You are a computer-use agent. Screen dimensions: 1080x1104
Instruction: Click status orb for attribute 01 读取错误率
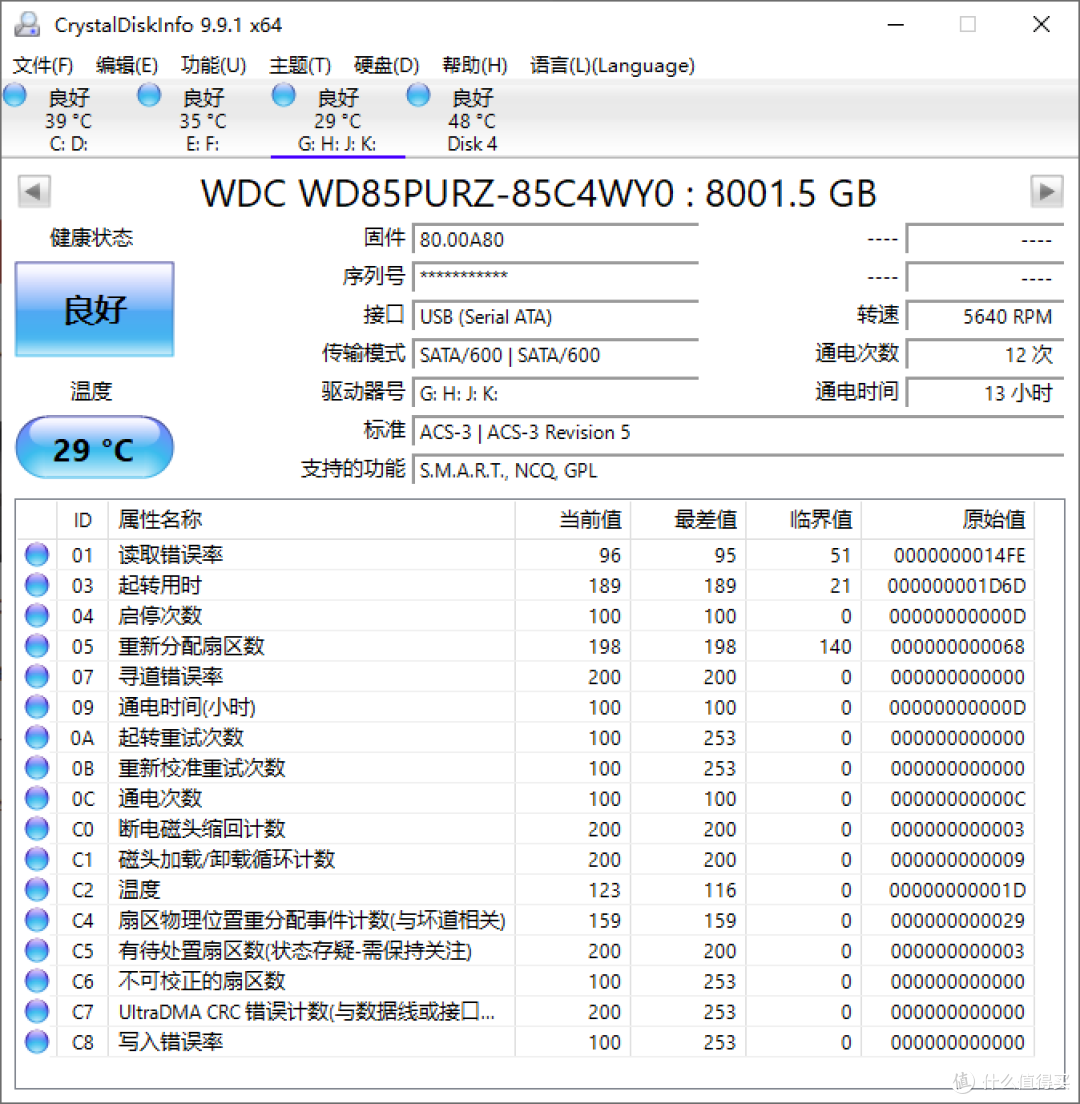coord(37,555)
